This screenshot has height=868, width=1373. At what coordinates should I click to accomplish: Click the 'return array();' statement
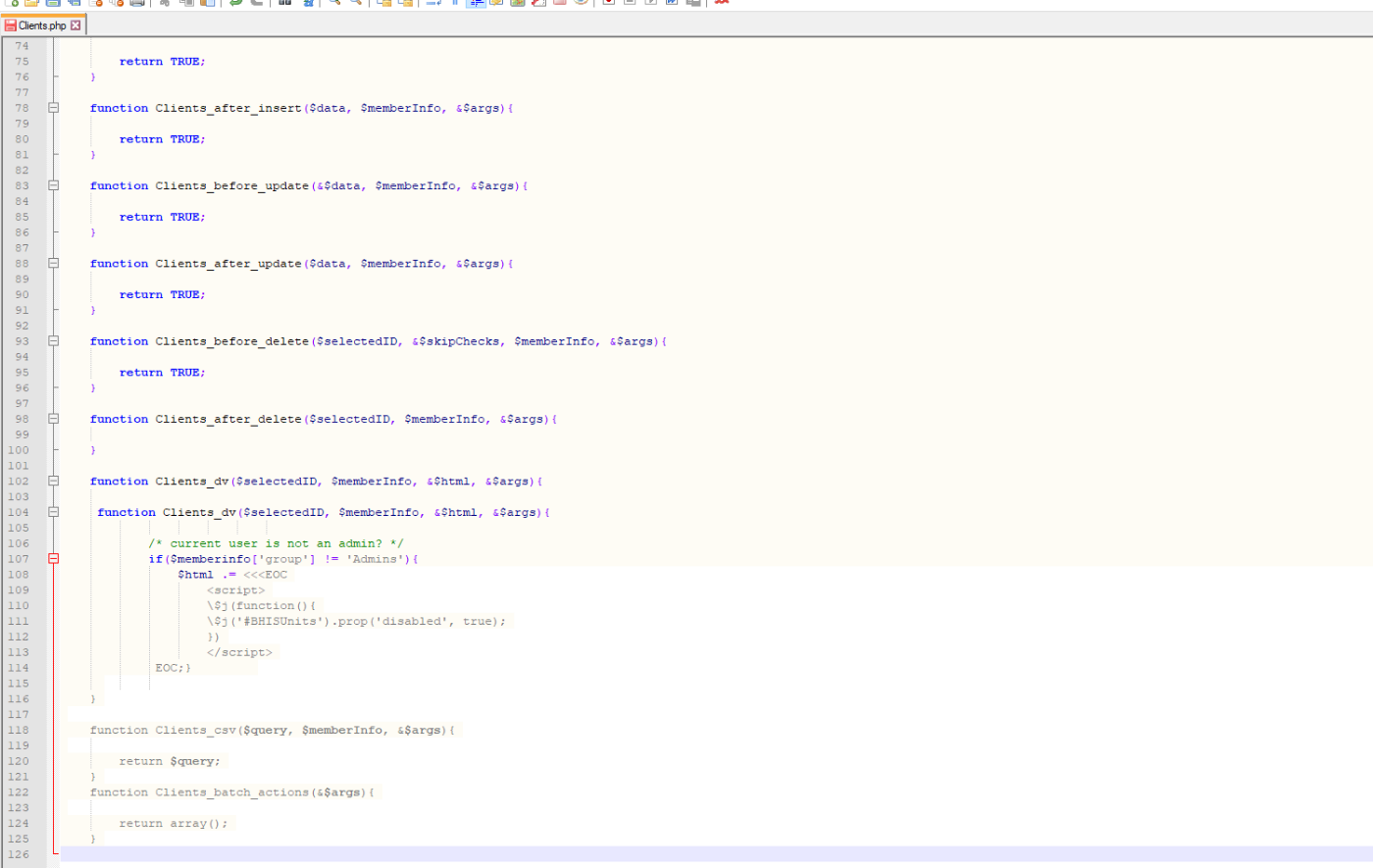[x=174, y=824]
